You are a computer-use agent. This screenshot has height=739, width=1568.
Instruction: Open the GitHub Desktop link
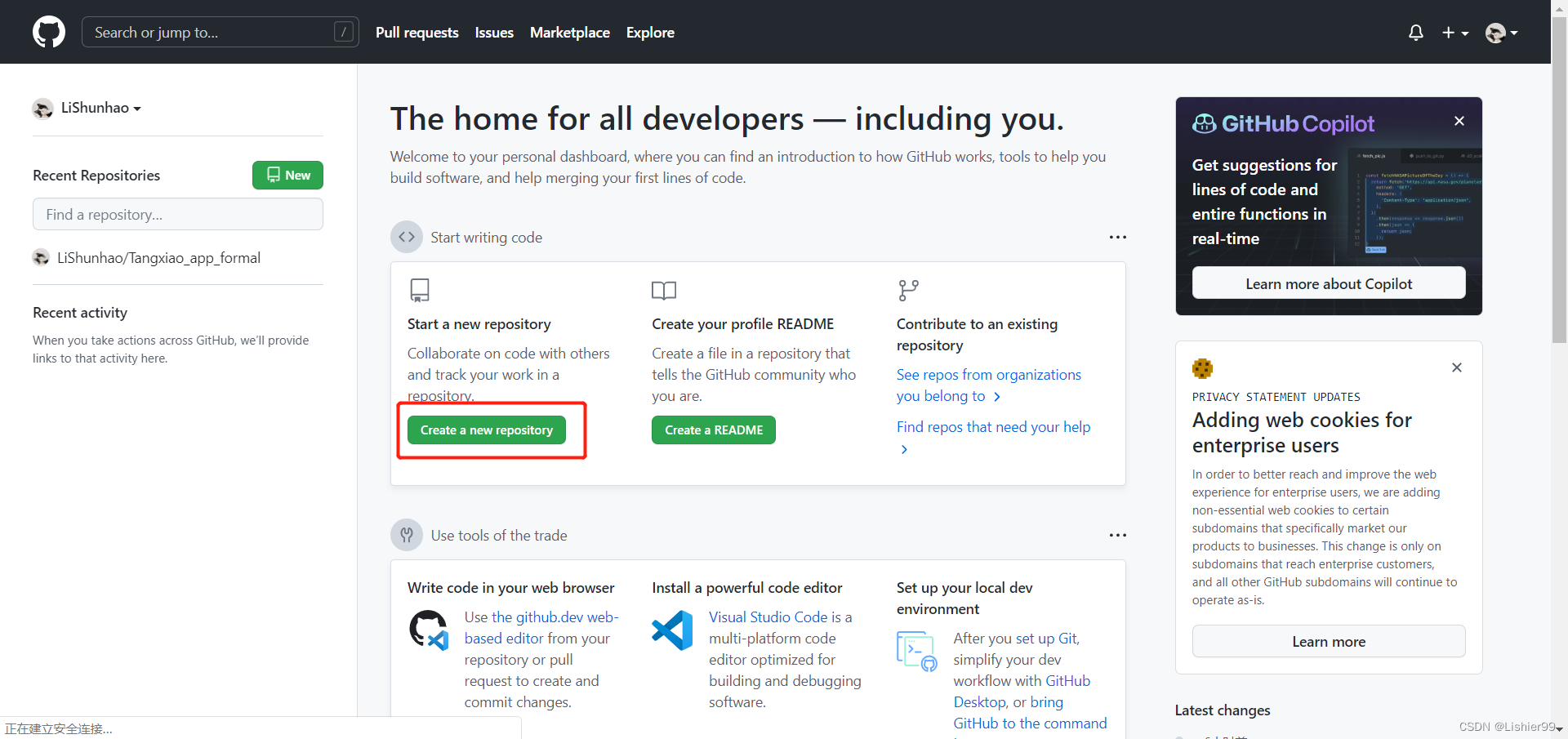(x=1022, y=692)
